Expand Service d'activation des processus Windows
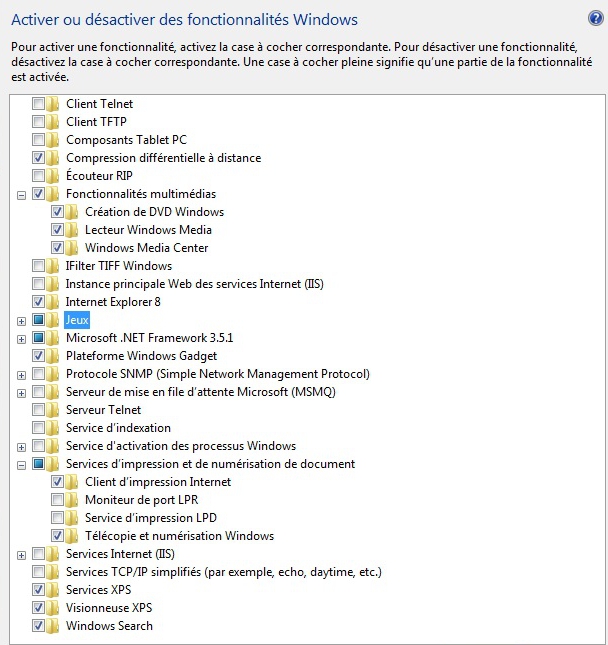Screen dimensions: 608x645 [x=21, y=448]
